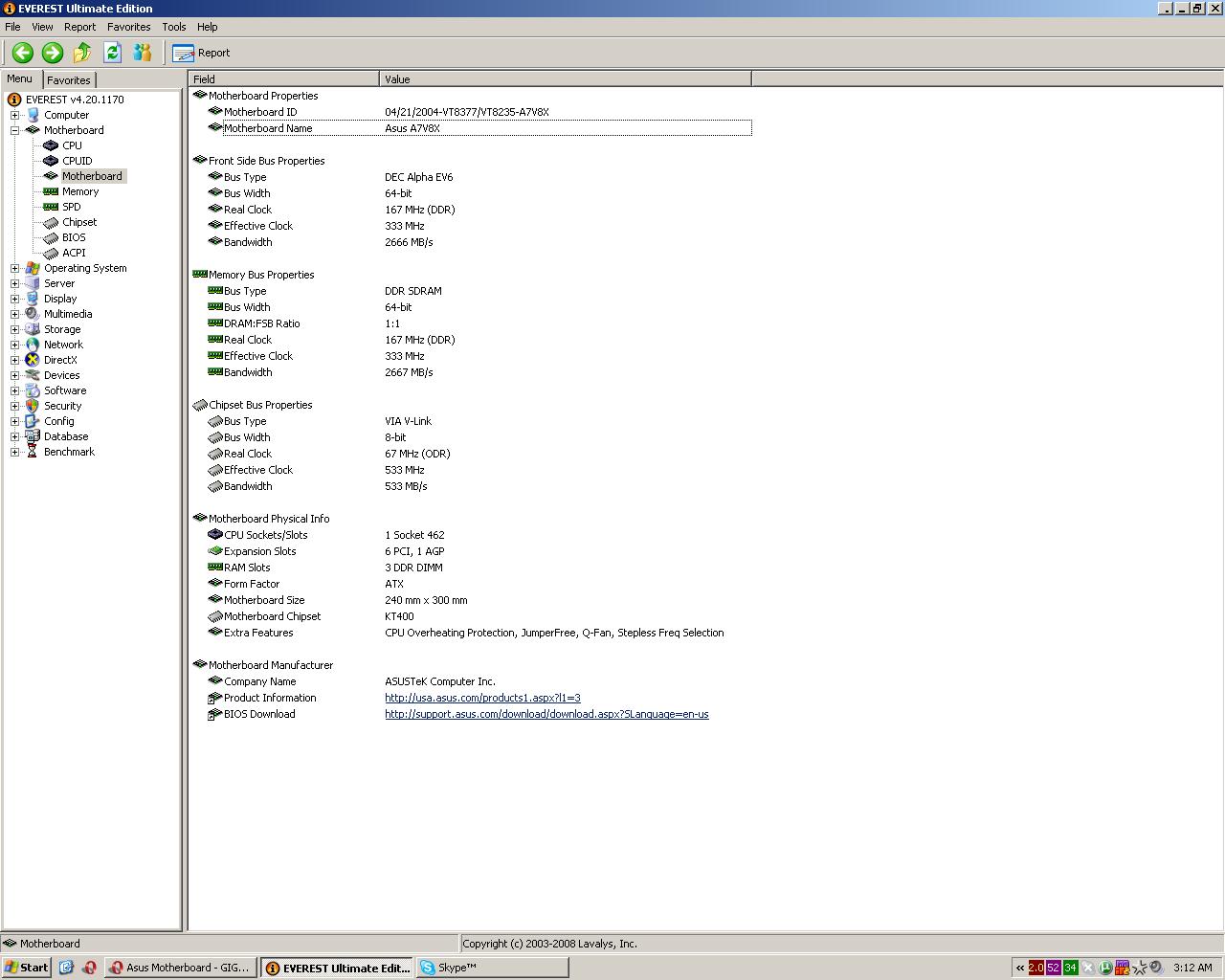Expand the Server tree node

(14, 283)
